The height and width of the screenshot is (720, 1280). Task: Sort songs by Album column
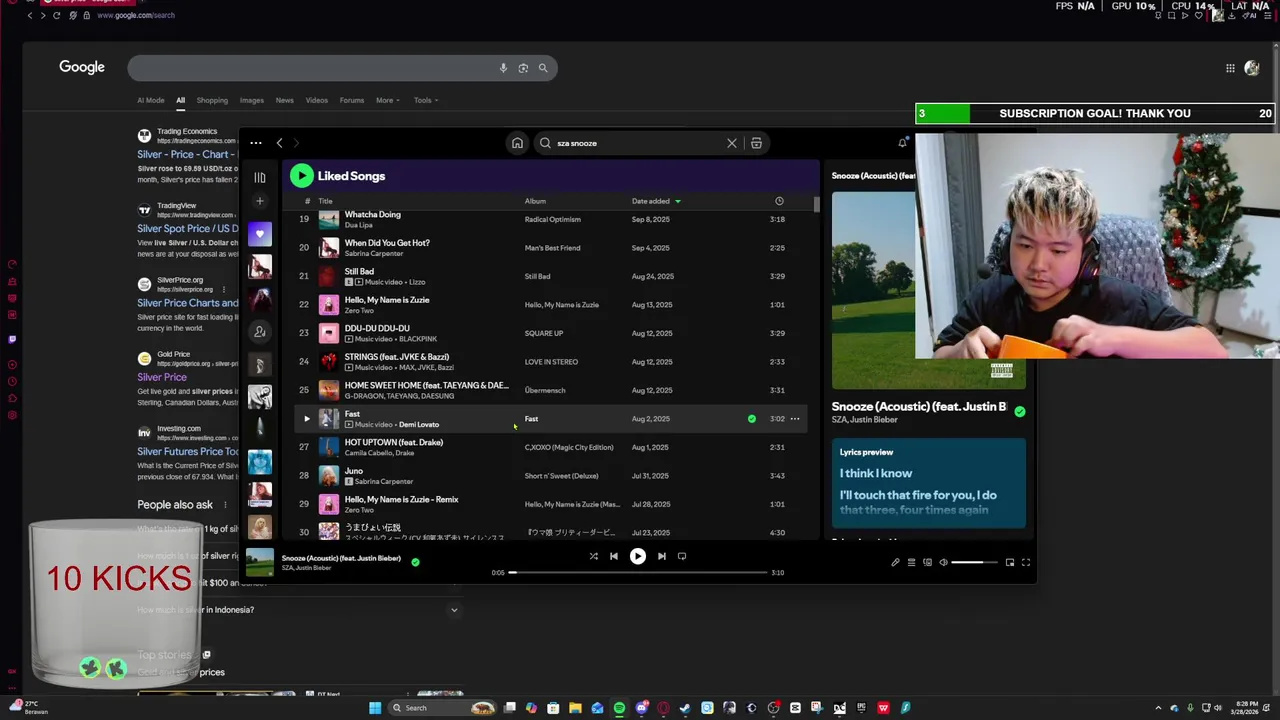pos(535,201)
